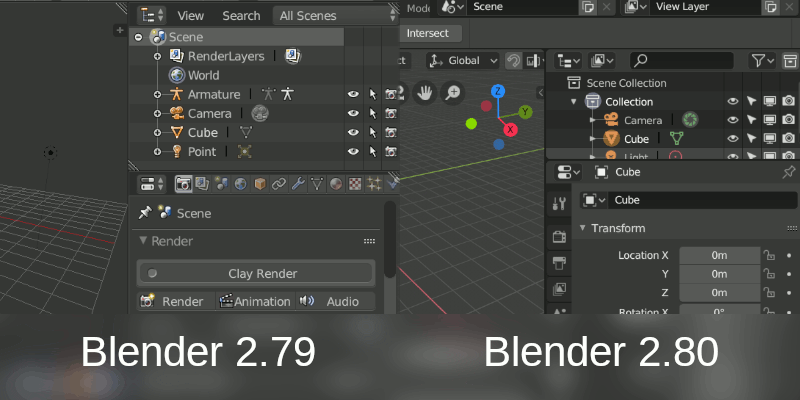This screenshot has height=400, width=800.
Task: Open Tool settings tab in 2.80 properties
Action: [559, 204]
